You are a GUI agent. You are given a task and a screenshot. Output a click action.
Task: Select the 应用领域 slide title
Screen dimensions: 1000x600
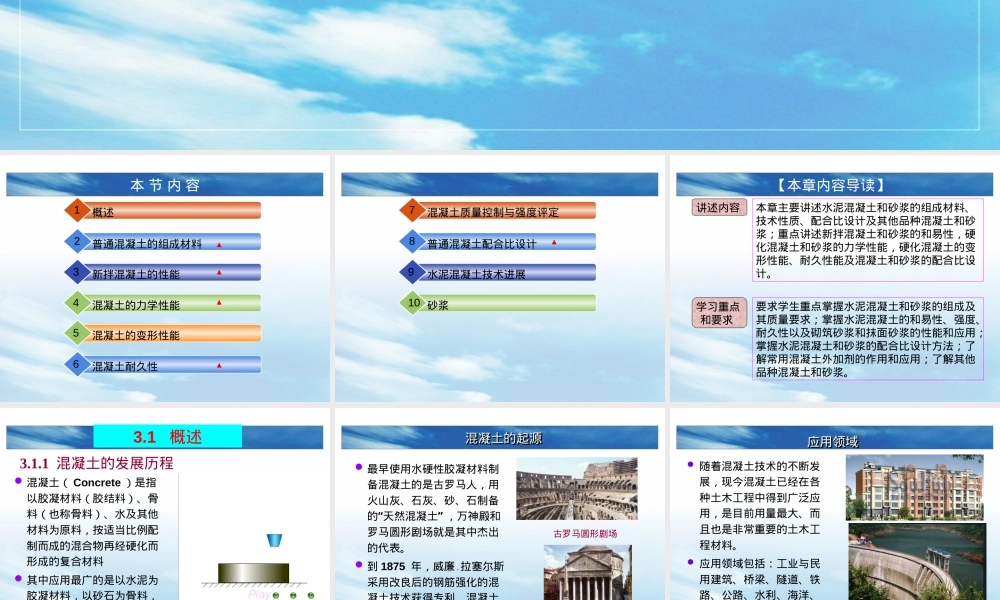click(x=832, y=441)
